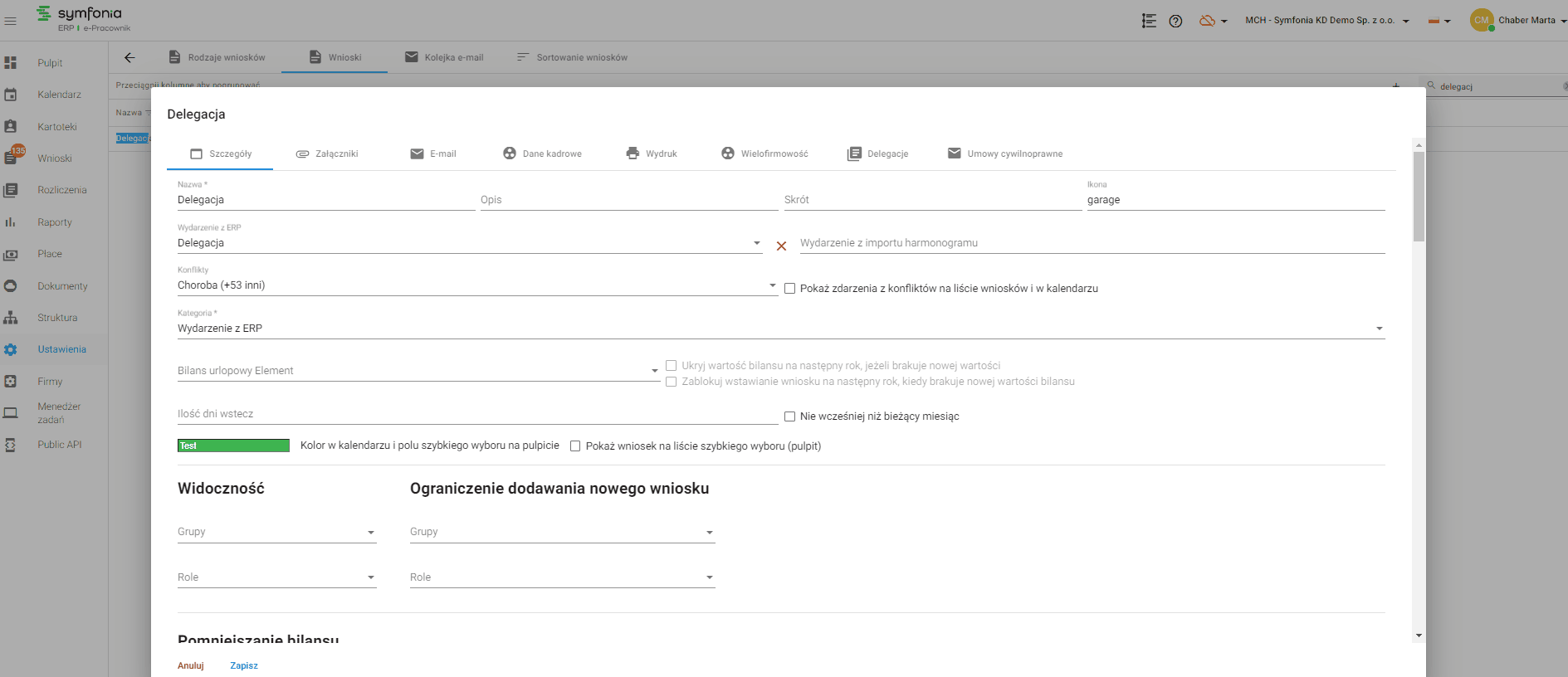Focus the Ilość dni wstecz field
The height and width of the screenshot is (677, 1568).
point(477,414)
